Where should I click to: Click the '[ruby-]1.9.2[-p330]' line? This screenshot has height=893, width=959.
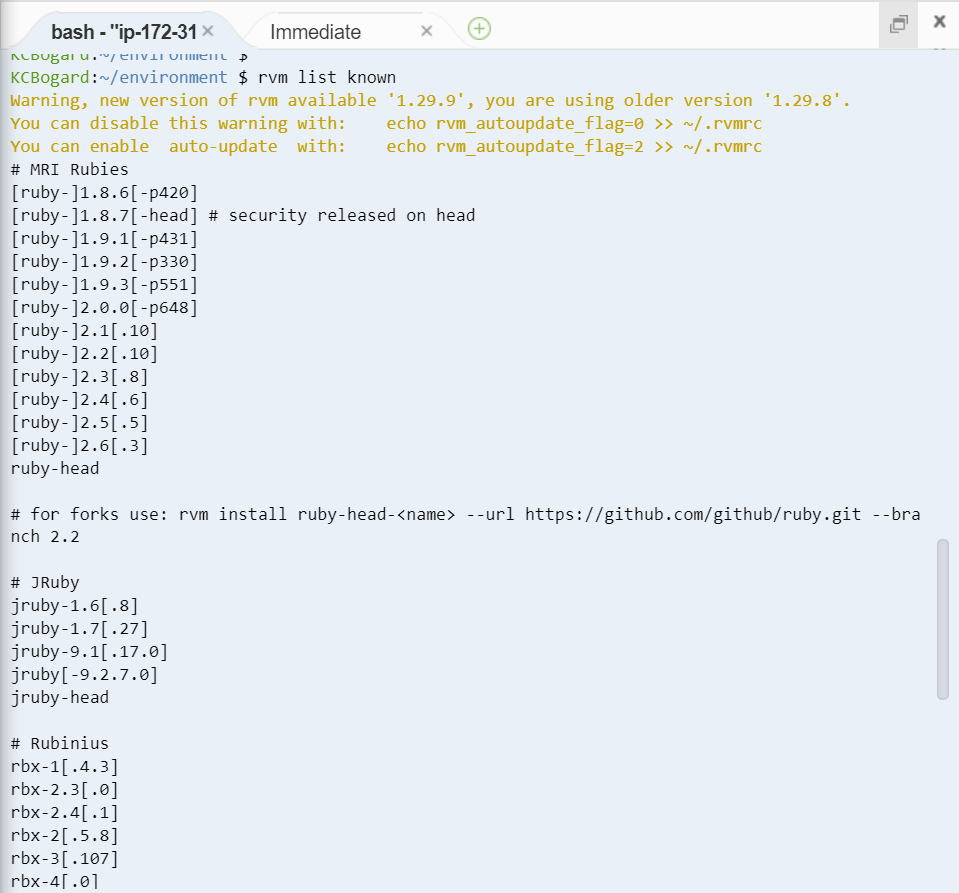tap(104, 262)
